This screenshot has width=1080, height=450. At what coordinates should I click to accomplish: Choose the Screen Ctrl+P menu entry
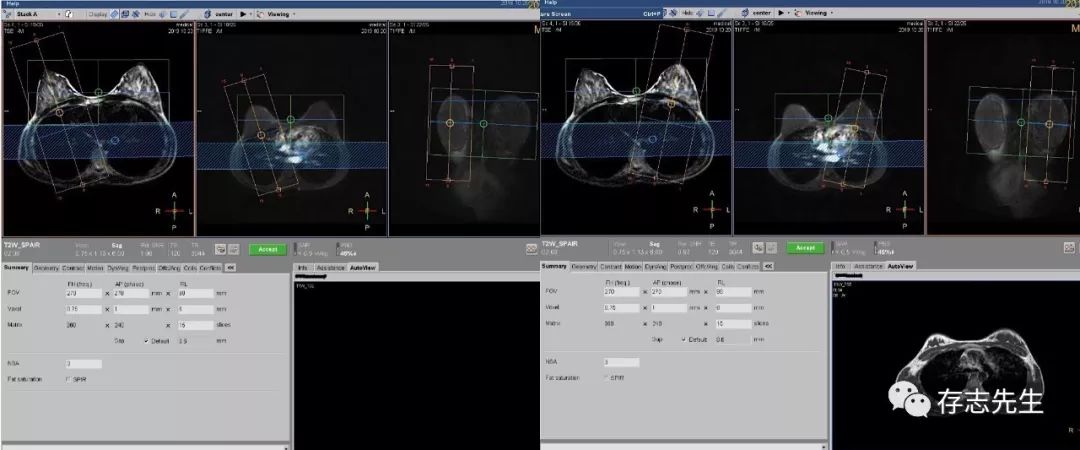click(601, 14)
